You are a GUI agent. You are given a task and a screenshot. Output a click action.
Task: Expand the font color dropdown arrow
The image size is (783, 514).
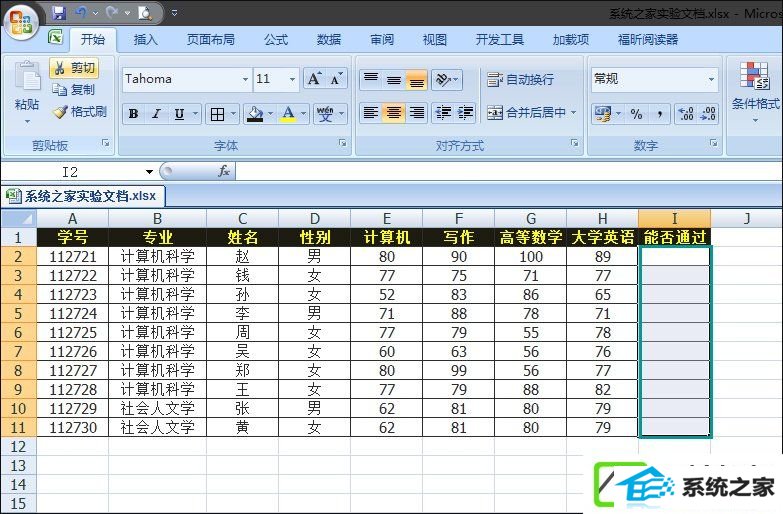[x=303, y=114]
